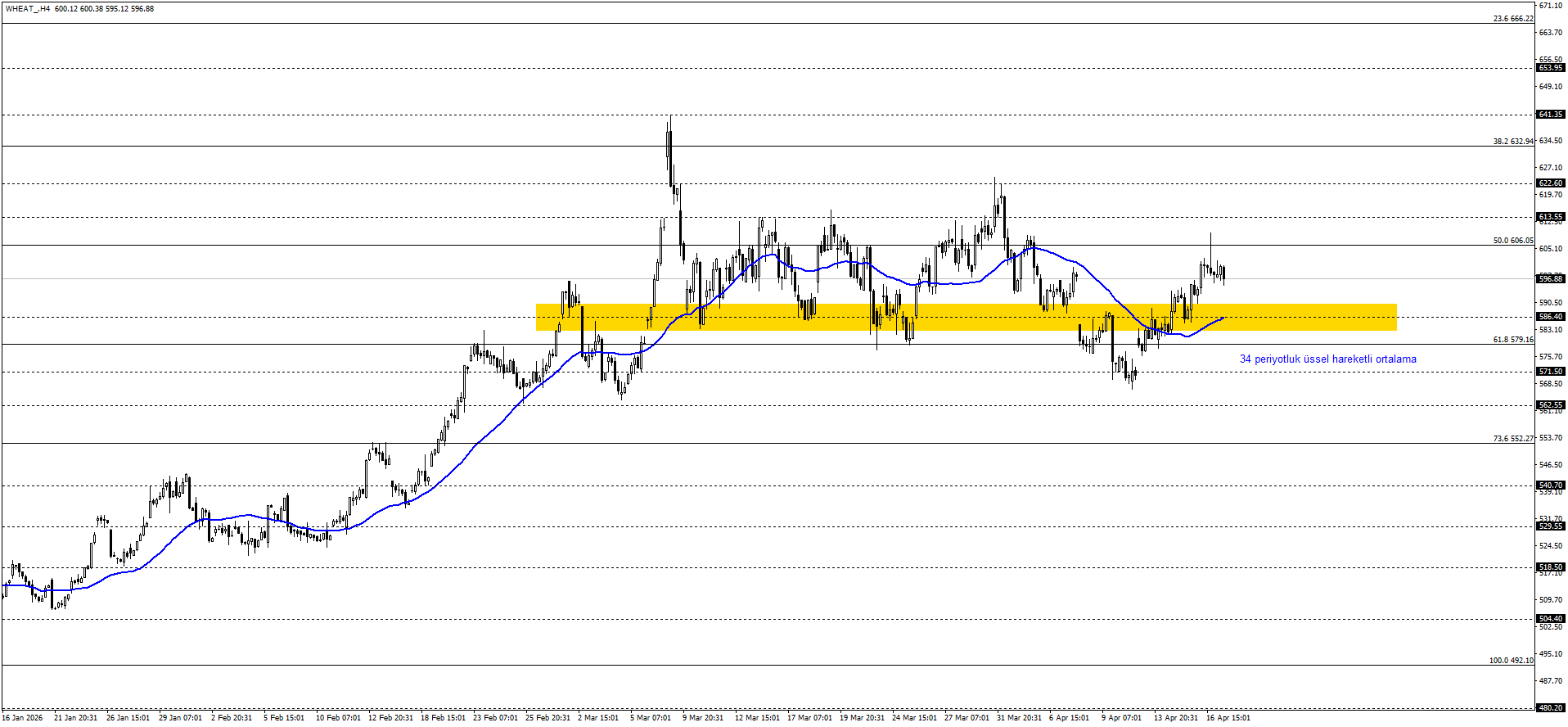
Task: Click the 61.8 579.16 Fibonacci label
Action: pos(1512,340)
